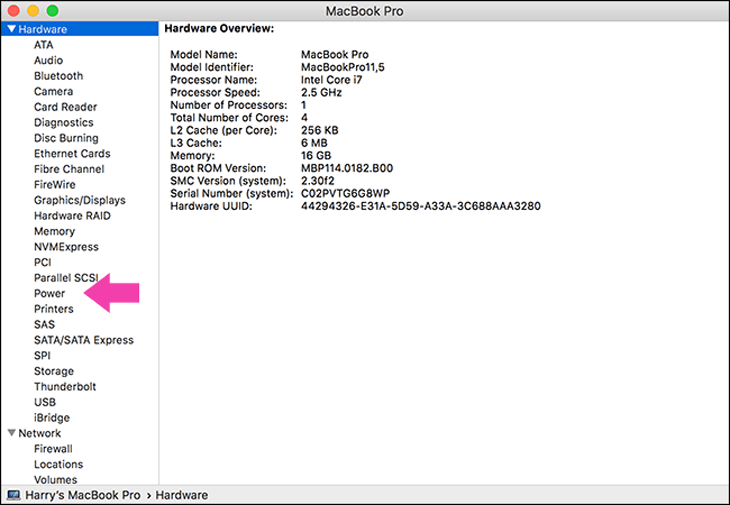The image size is (730, 505).
Task: Open the PCI section
Action: click(42, 262)
